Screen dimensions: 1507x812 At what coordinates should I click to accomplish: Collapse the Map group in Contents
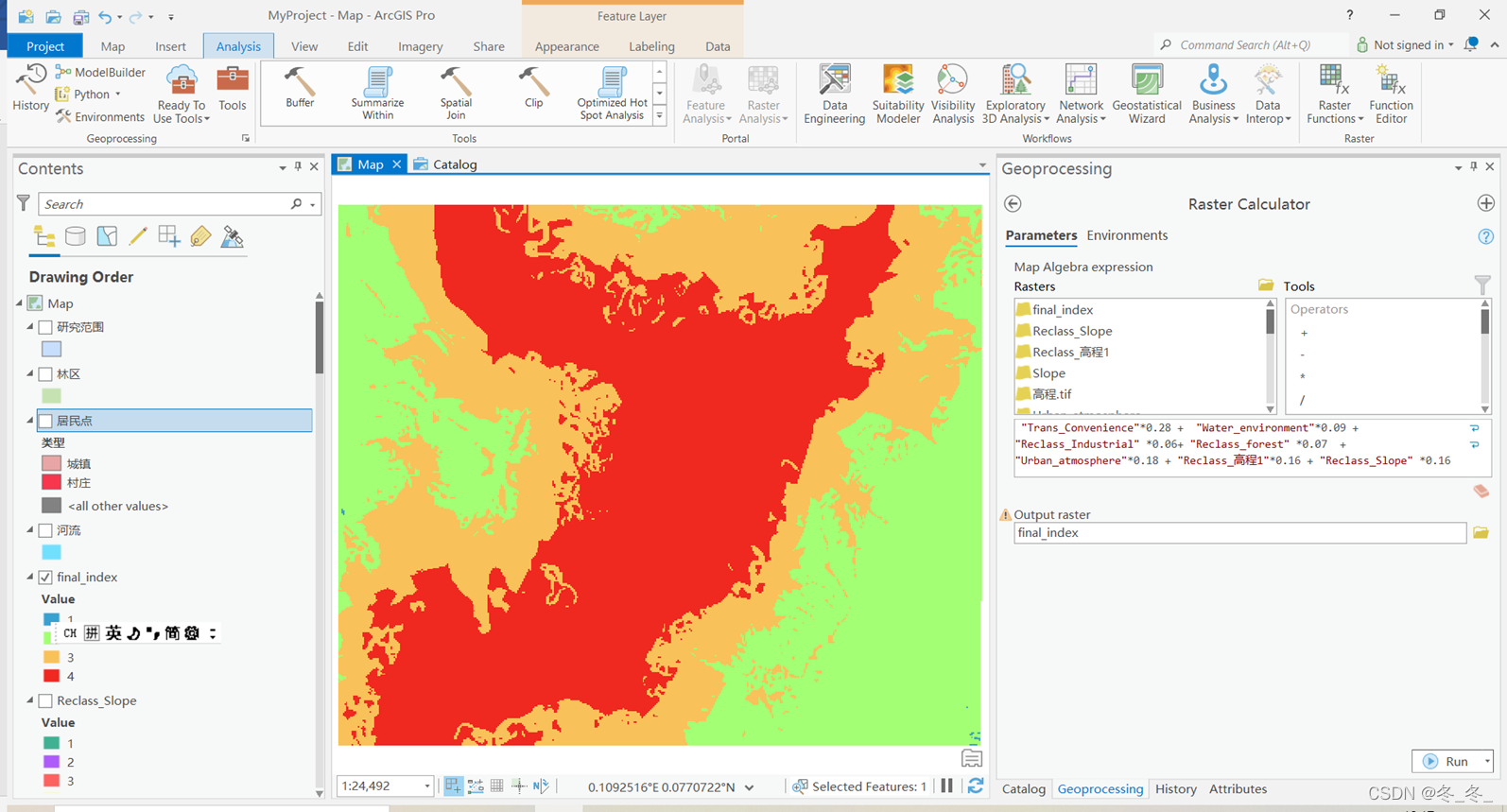20,303
